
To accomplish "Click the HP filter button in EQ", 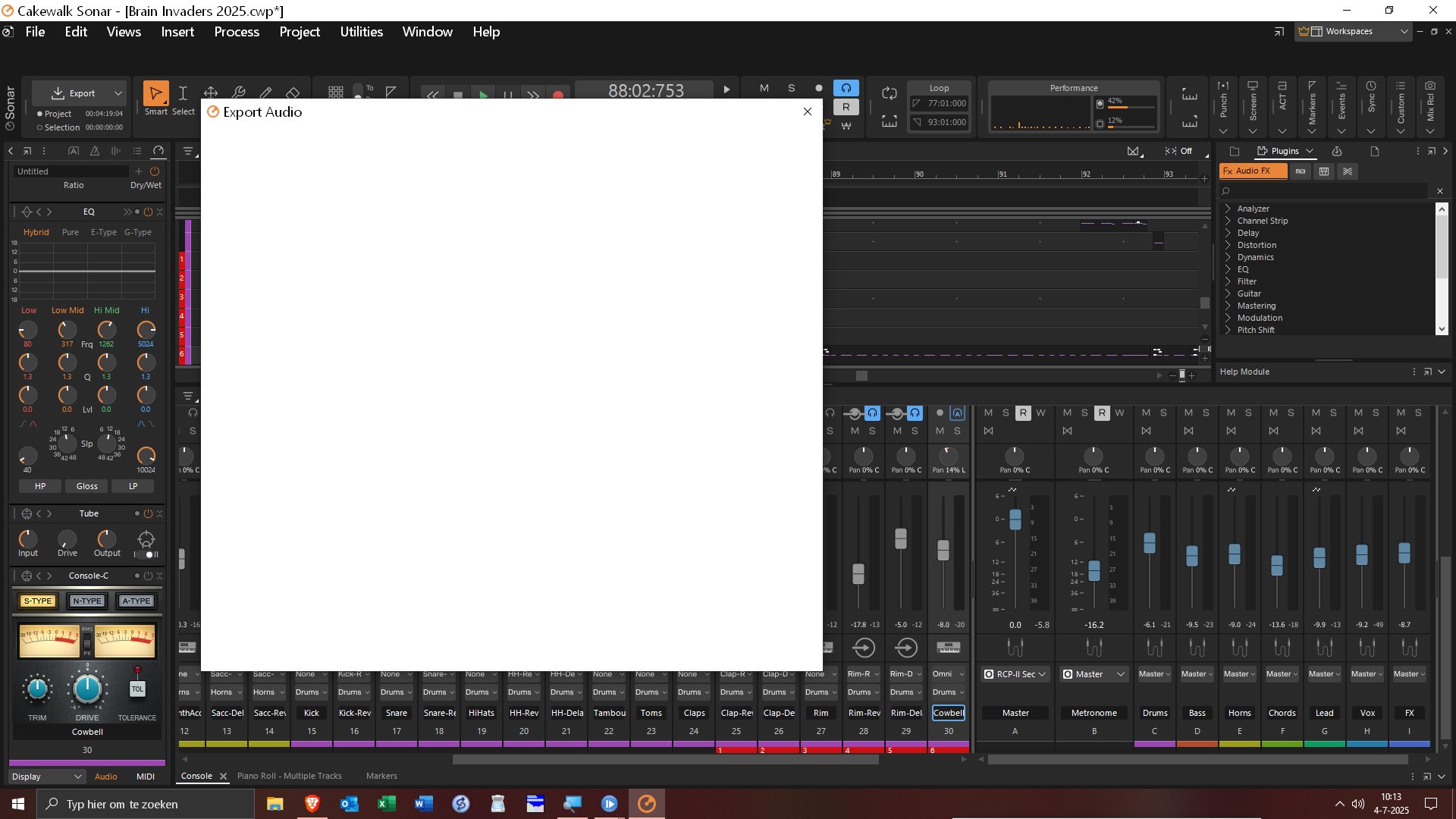I will pyautogui.click(x=40, y=486).
